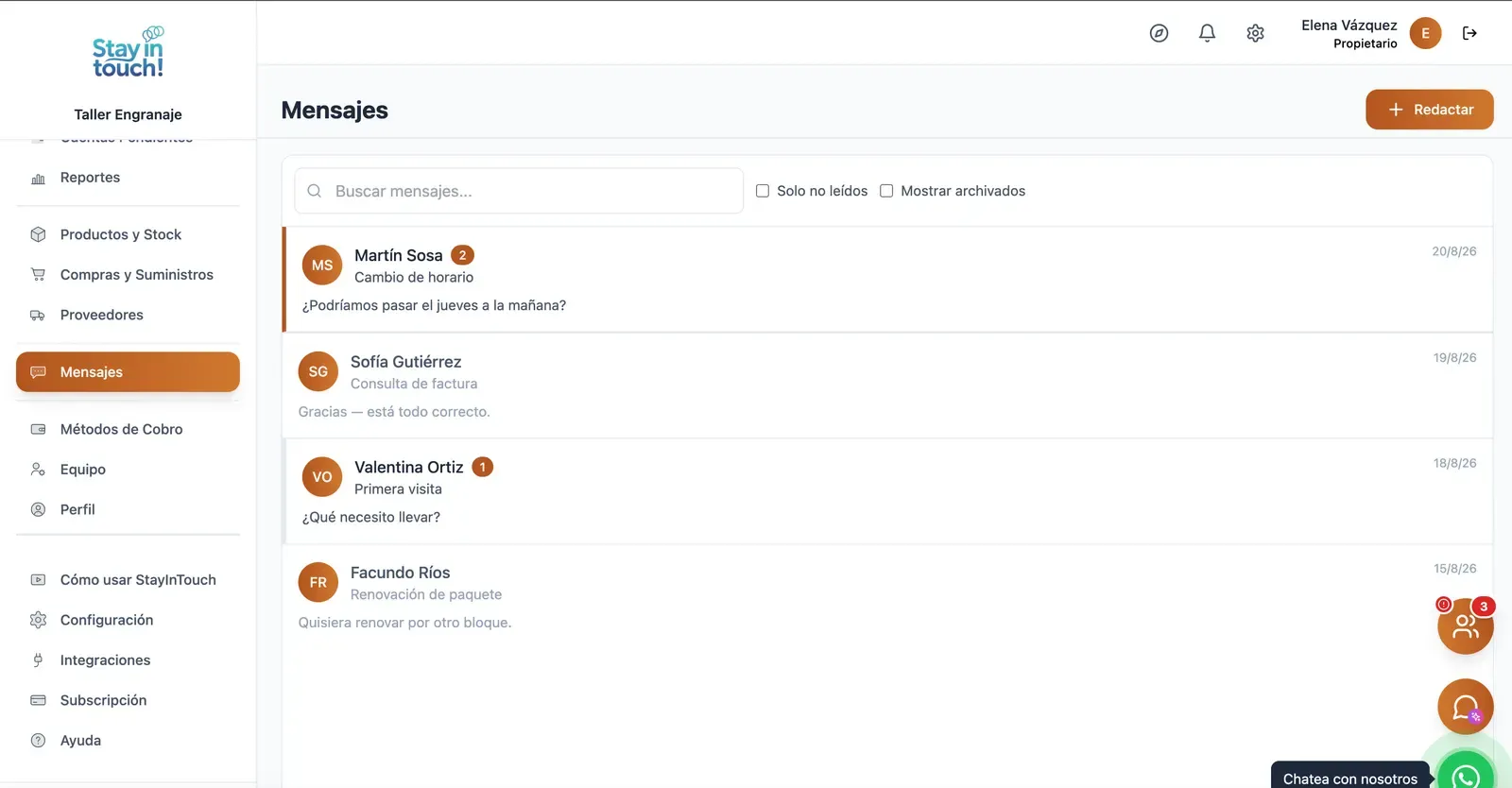Open the WhatsApp chat bubble
This screenshot has height=788, width=1512.
pyautogui.click(x=1466, y=769)
